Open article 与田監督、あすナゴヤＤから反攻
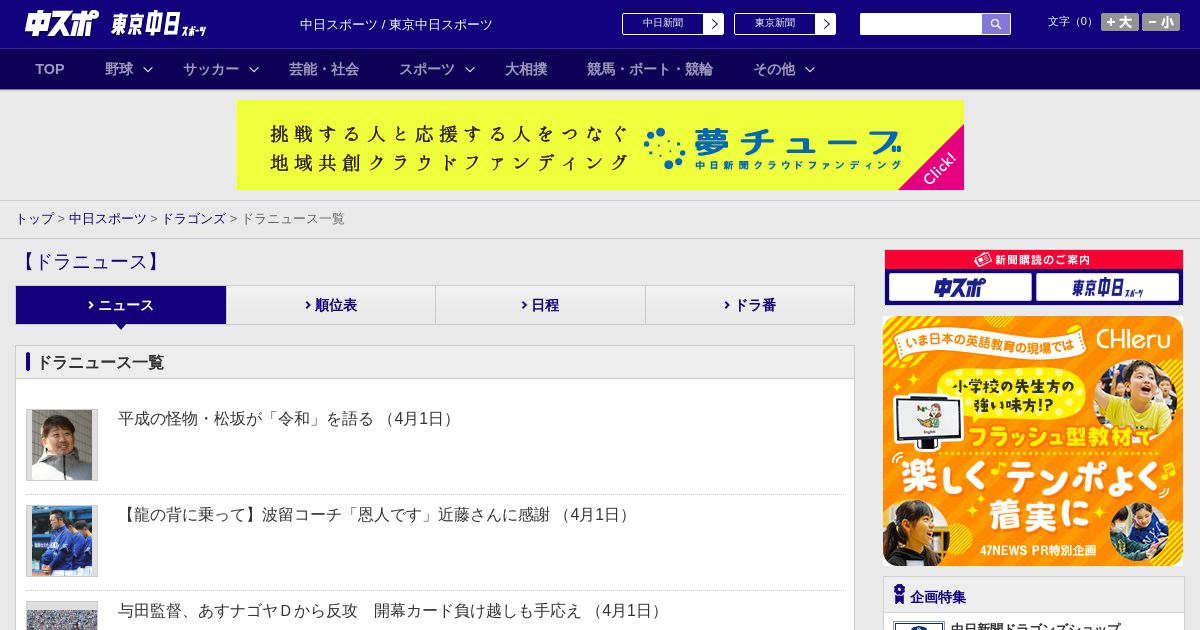 click(392, 611)
